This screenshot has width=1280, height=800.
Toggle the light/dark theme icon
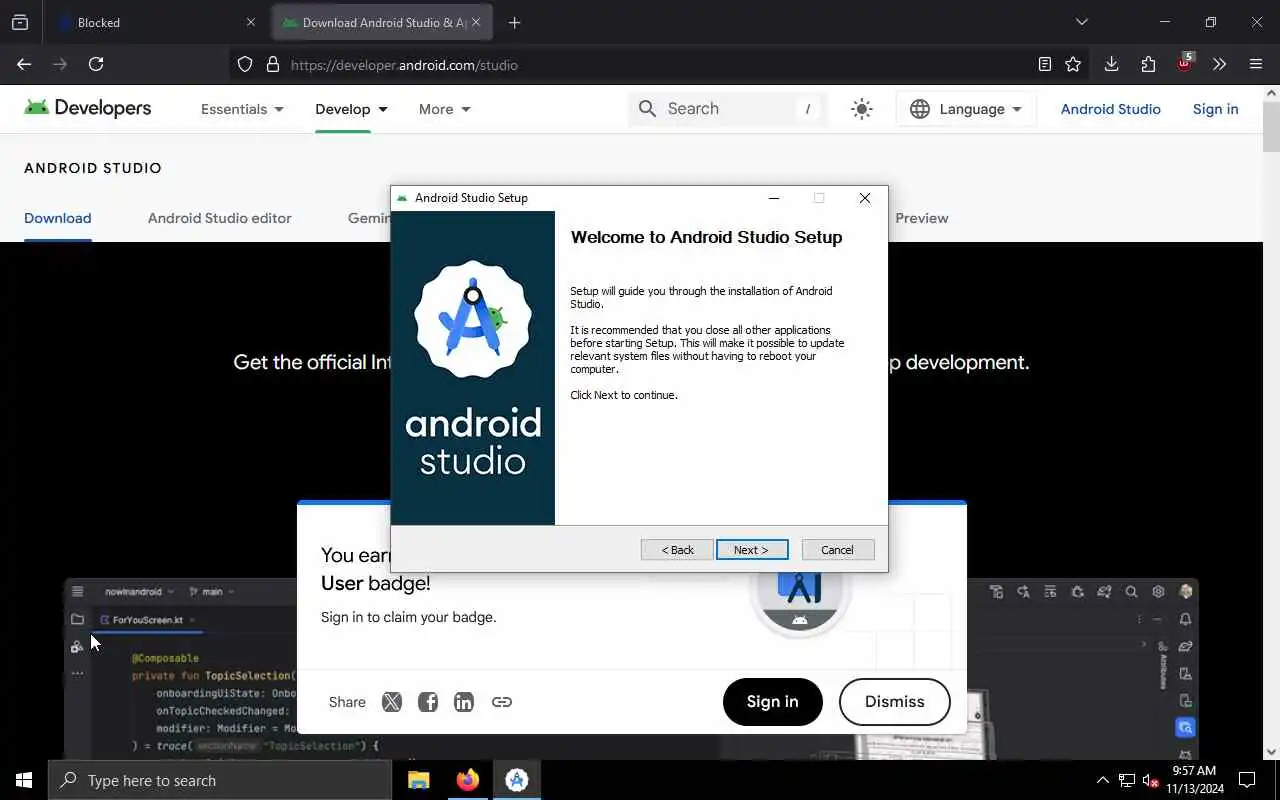862,109
